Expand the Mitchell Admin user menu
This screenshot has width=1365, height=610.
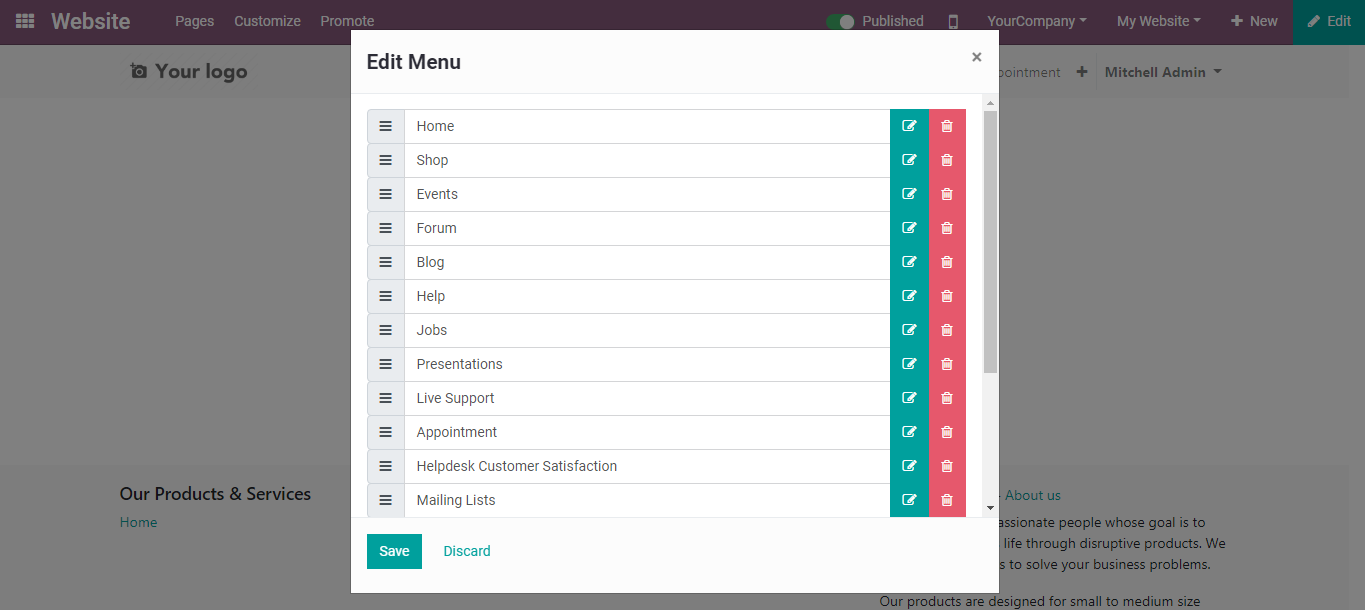tap(1162, 72)
